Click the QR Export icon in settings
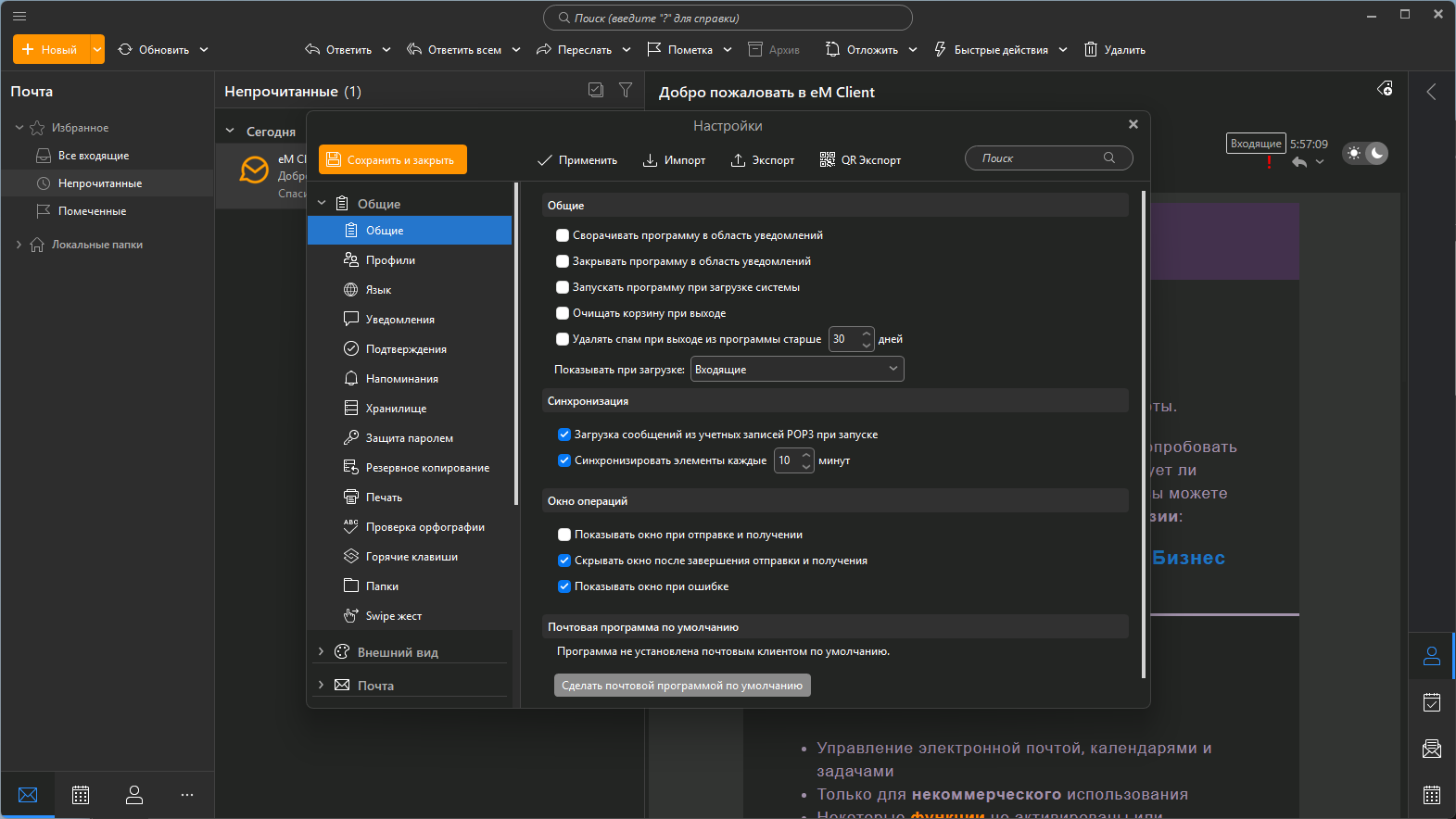1456x819 pixels. 827,160
